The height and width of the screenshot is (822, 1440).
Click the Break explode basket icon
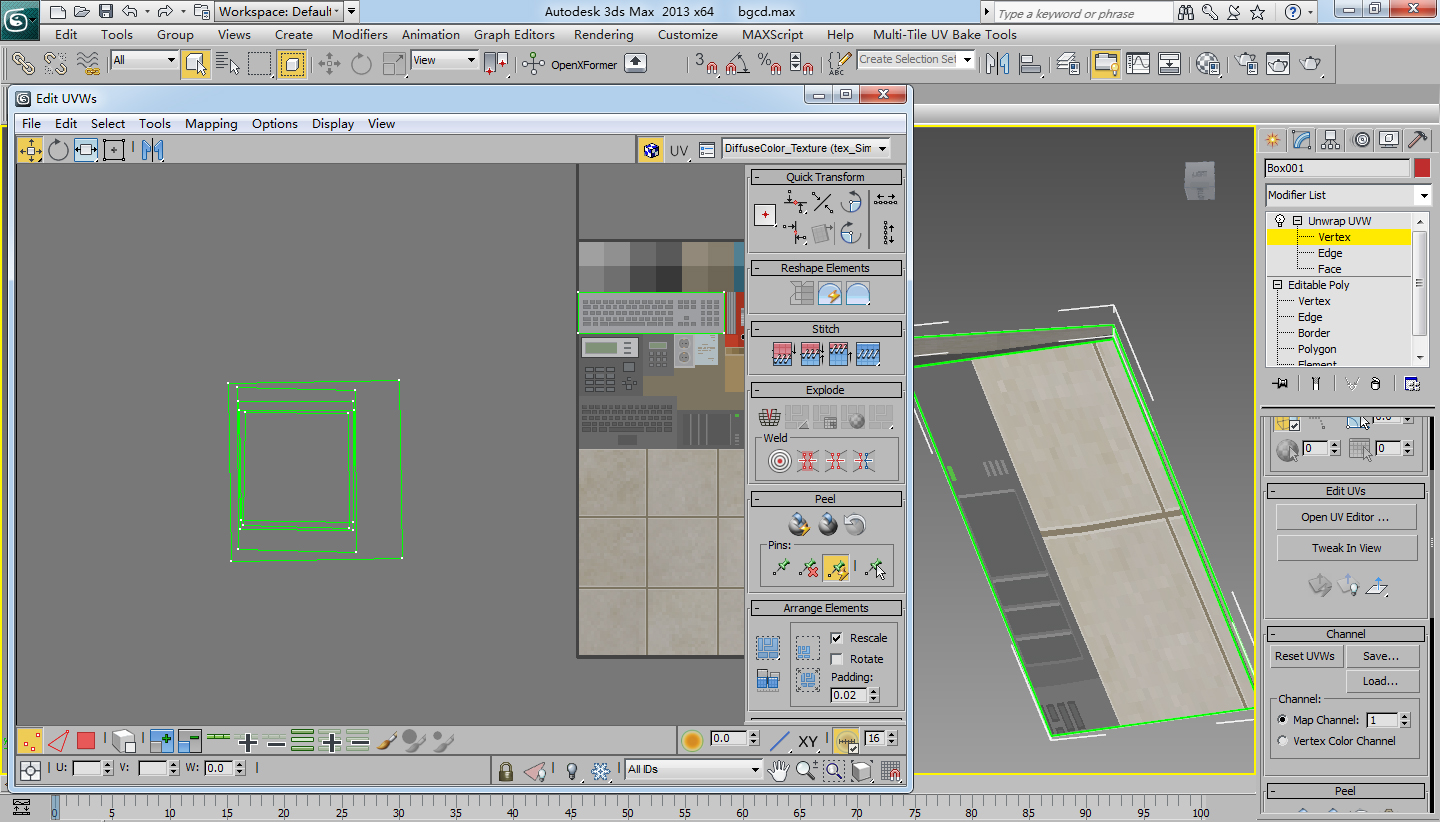(769, 416)
